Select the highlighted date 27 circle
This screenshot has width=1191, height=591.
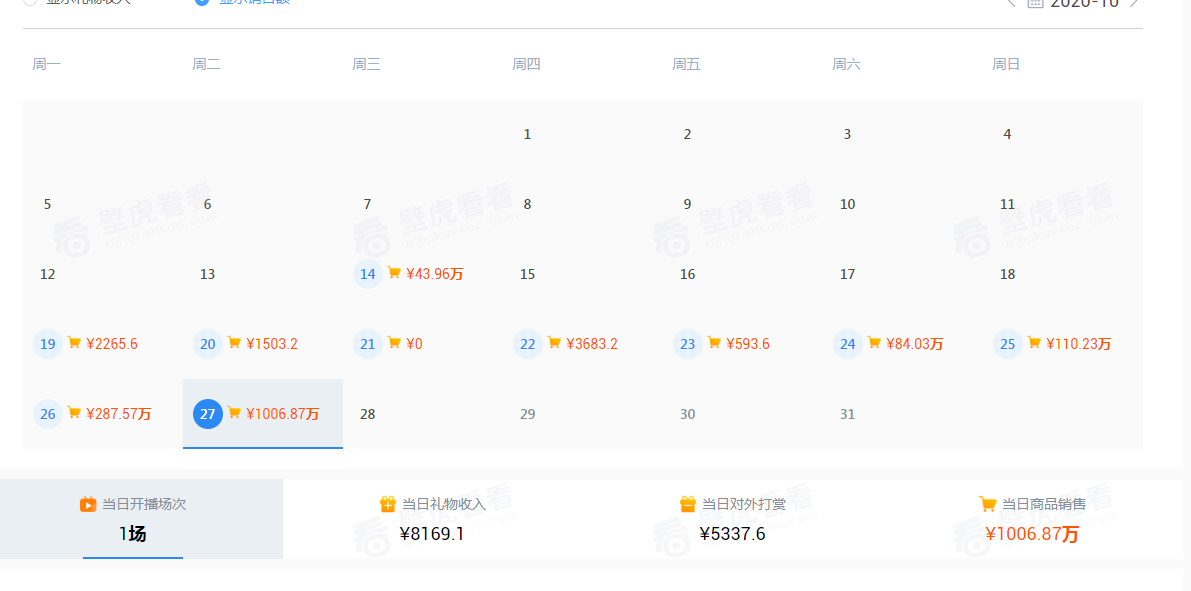207,414
